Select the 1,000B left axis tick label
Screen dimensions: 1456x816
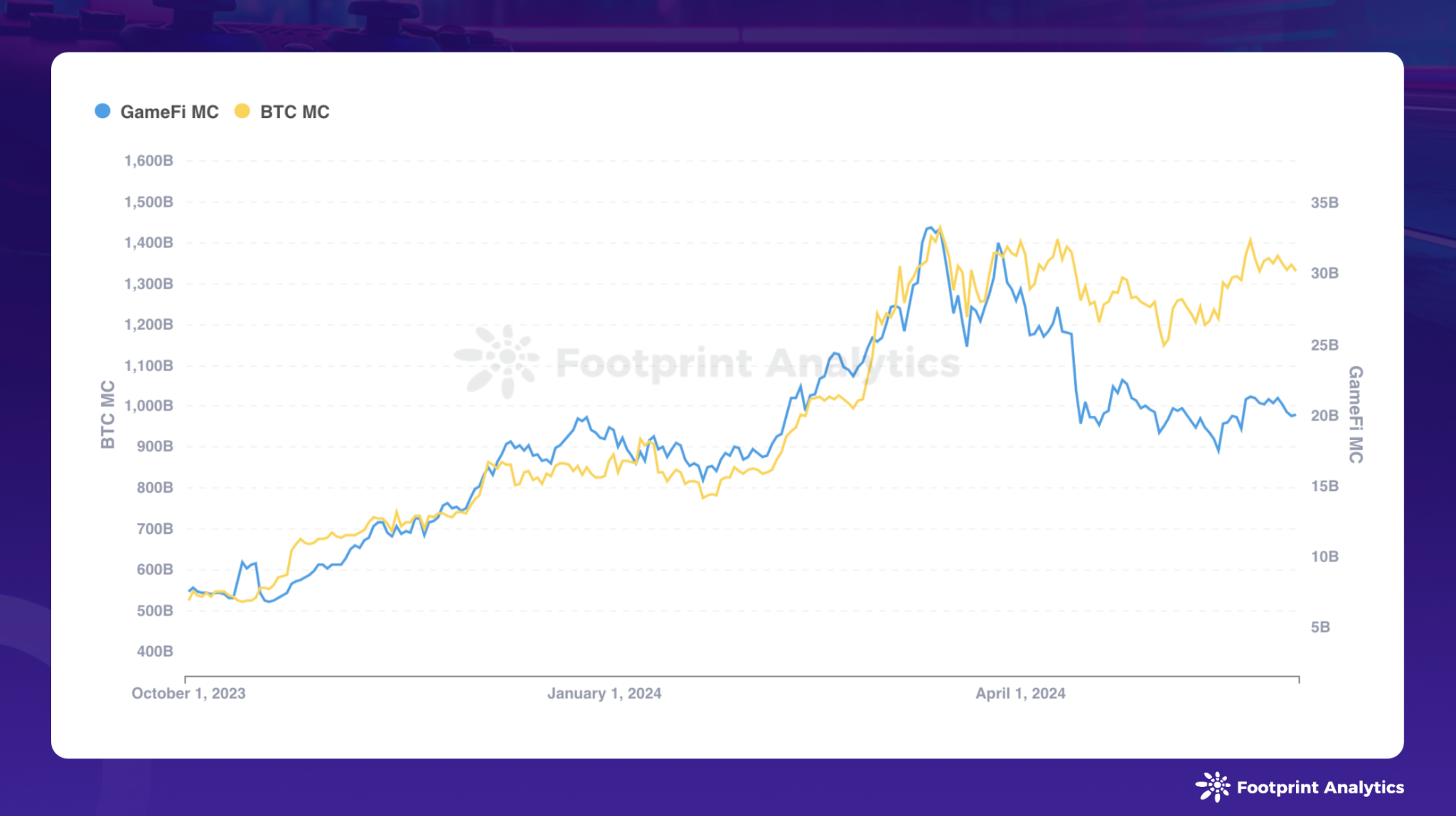149,407
